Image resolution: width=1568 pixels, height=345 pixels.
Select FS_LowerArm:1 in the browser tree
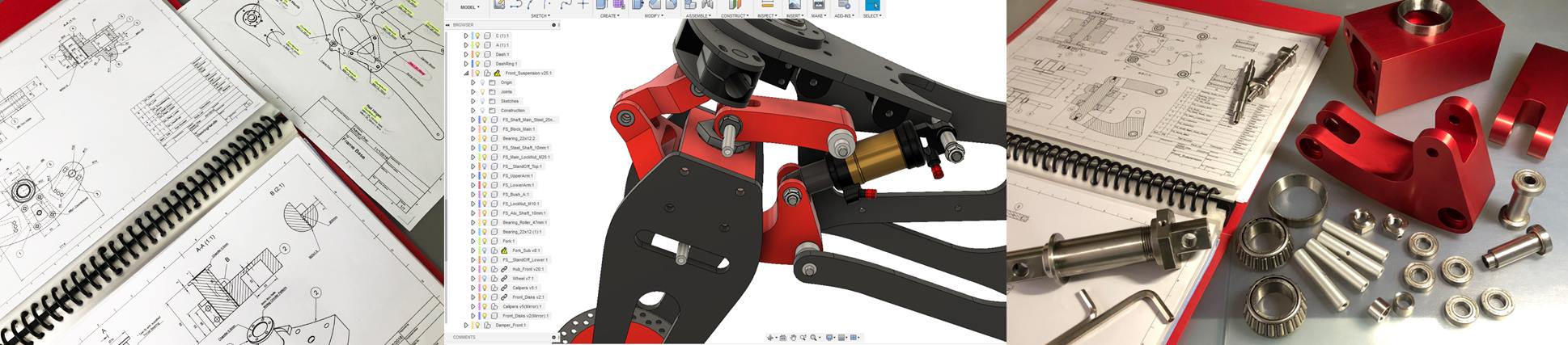(519, 185)
